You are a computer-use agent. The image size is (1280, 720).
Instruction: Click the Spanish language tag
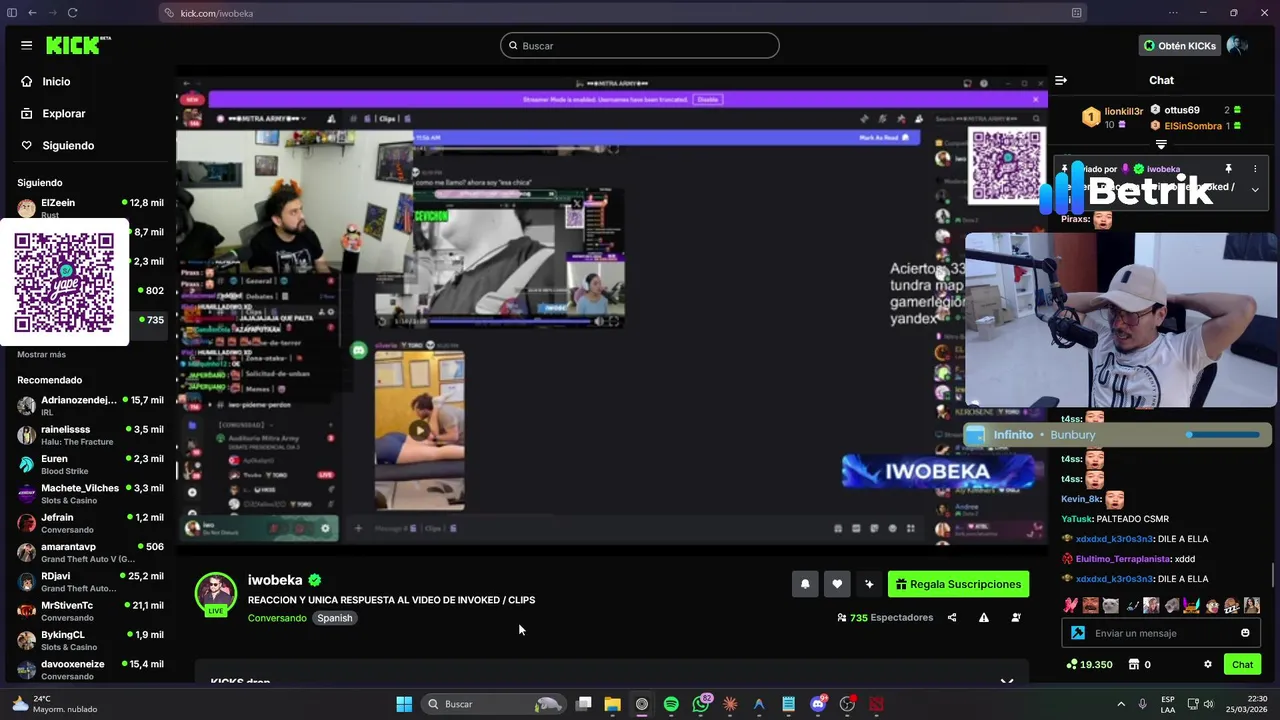click(x=335, y=618)
